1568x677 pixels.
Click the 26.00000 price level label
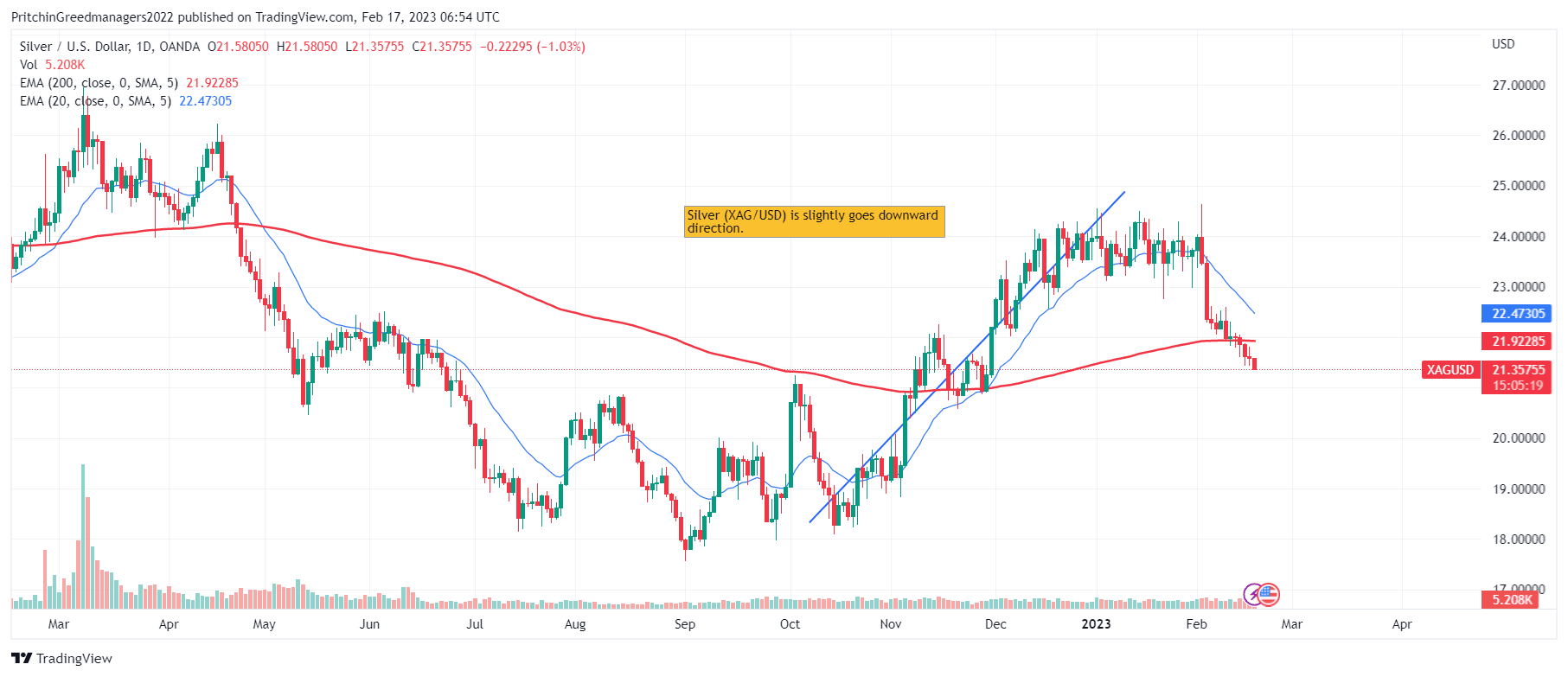pos(1519,136)
